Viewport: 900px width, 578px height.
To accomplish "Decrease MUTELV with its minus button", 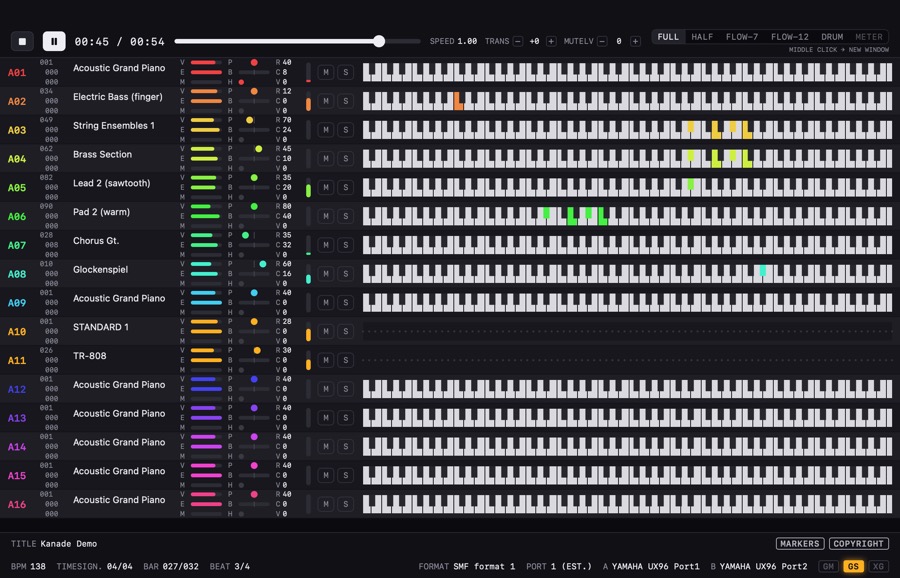I will click(602, 41).
